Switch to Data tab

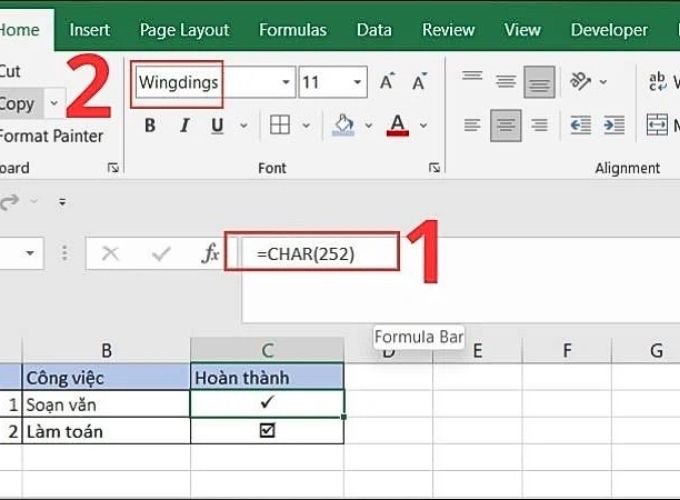point(374,30)
